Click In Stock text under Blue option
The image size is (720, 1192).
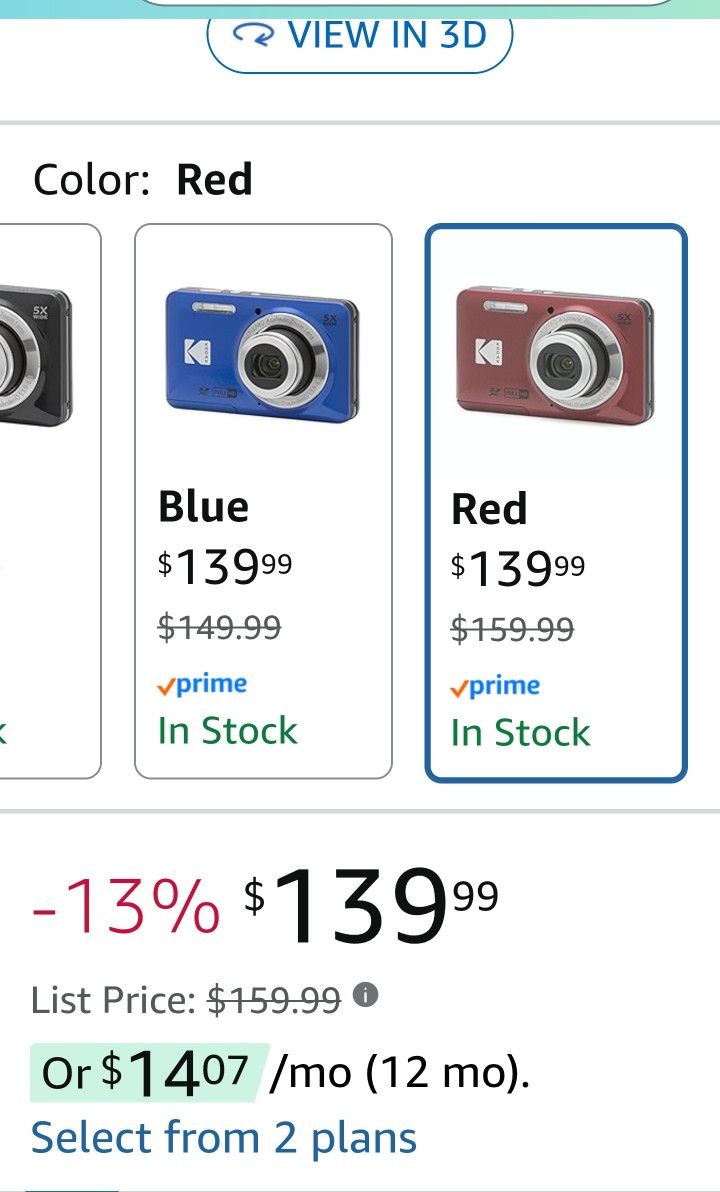[x=228, y=731]
